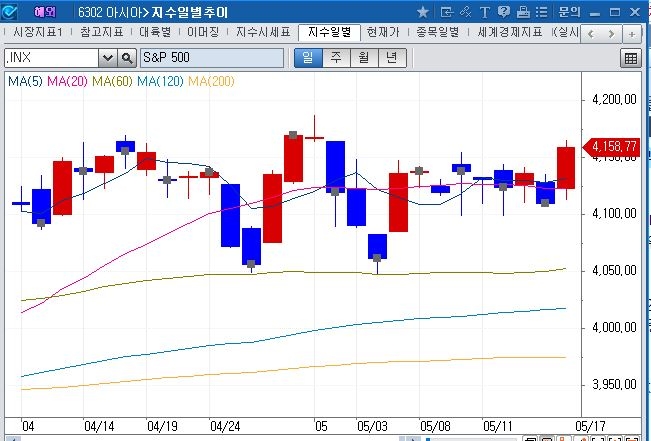Click the current price tag 4,158.77

tap(612, 147)
